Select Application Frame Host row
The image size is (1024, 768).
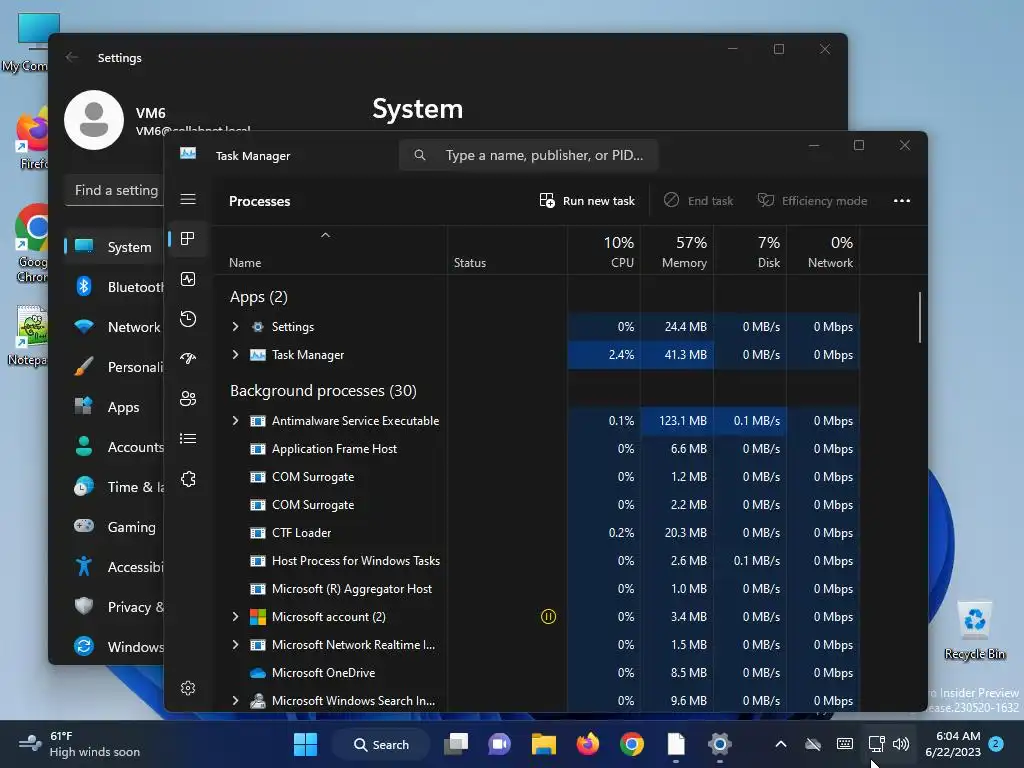537,449
